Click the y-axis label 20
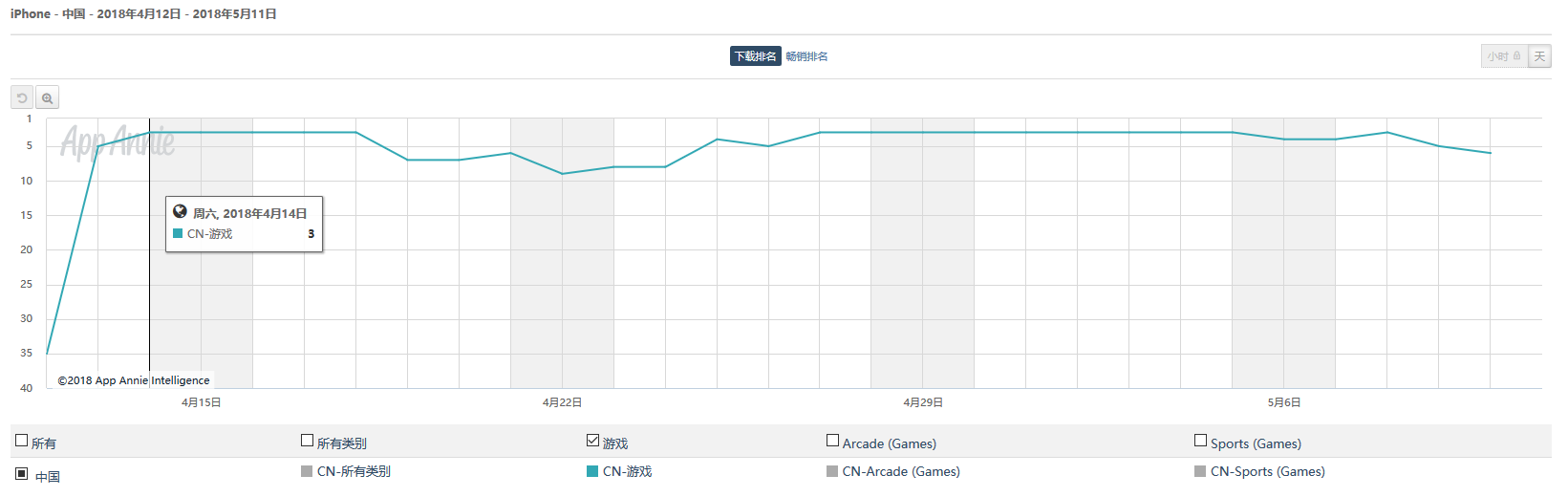 [27, 249]
